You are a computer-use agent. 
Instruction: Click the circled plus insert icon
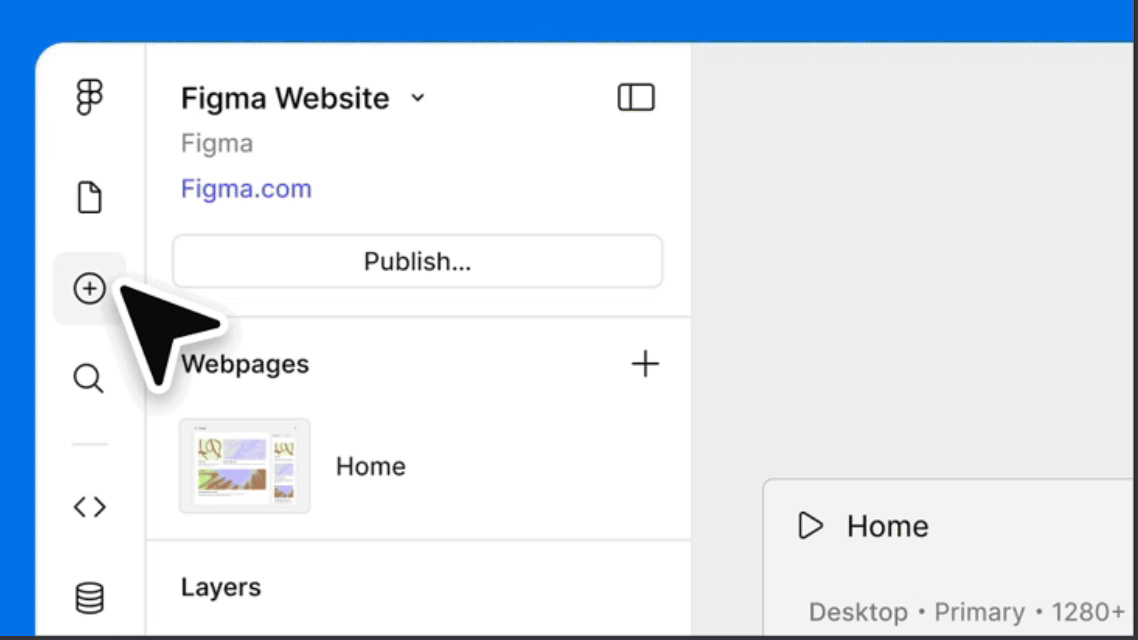pos(89,288)
